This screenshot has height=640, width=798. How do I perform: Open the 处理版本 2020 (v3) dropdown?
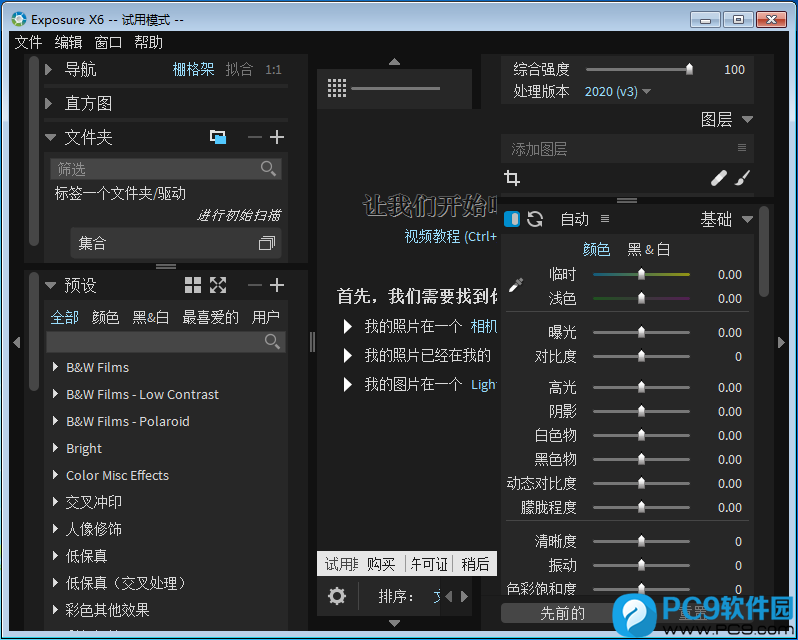click(618, 92)
